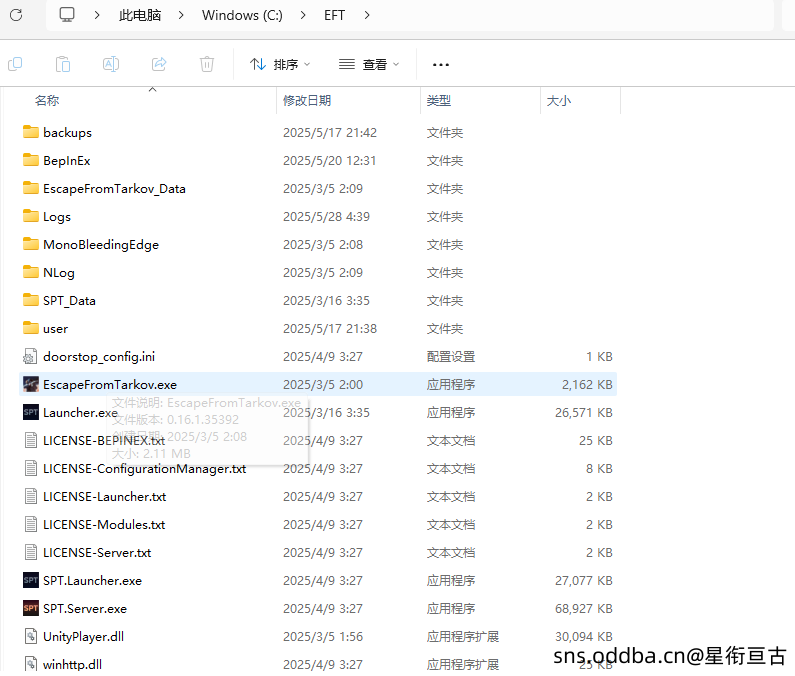Select the NLog folder icon
795x676 pixels.
coord(31,272)
